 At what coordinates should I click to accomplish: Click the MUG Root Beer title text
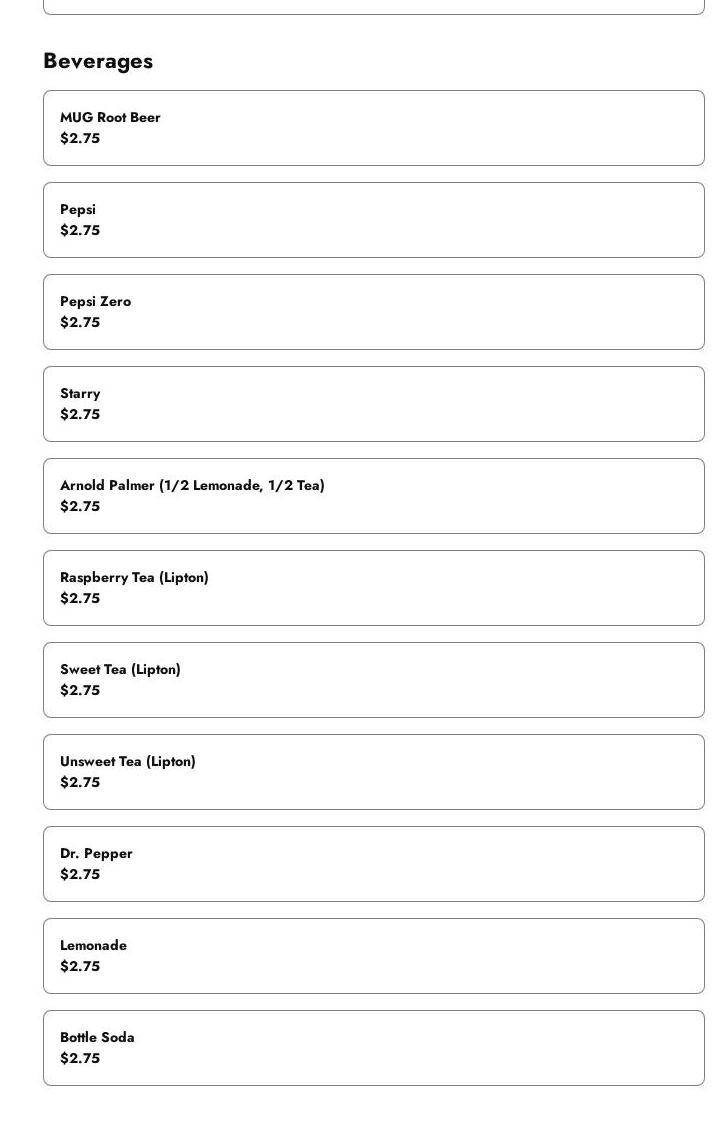click(110, 117)
